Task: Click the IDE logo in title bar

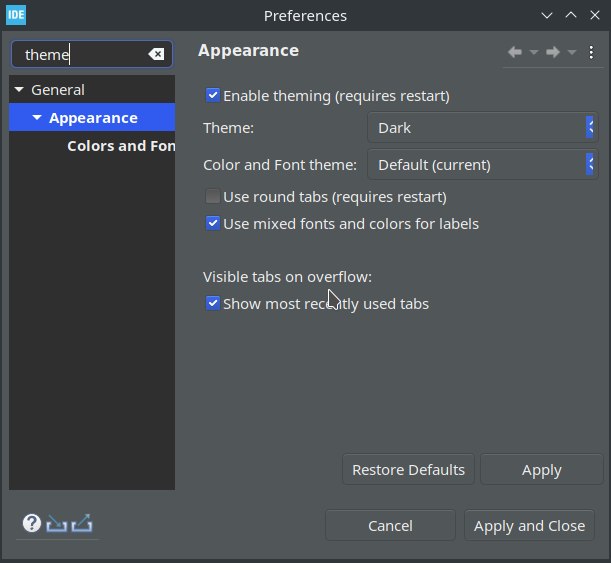Action: click(16, 15)
